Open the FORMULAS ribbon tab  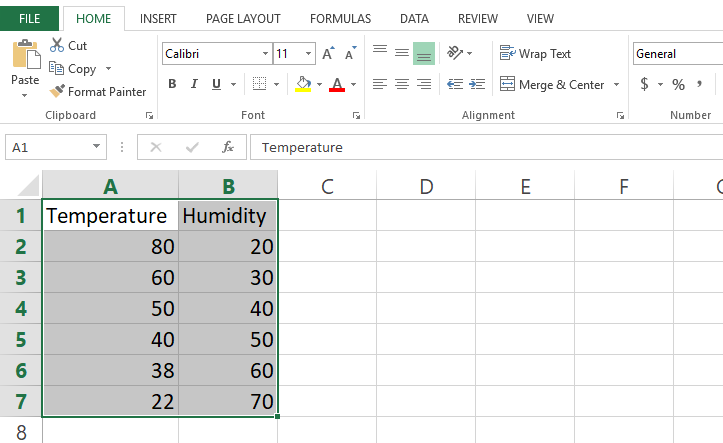340,18
